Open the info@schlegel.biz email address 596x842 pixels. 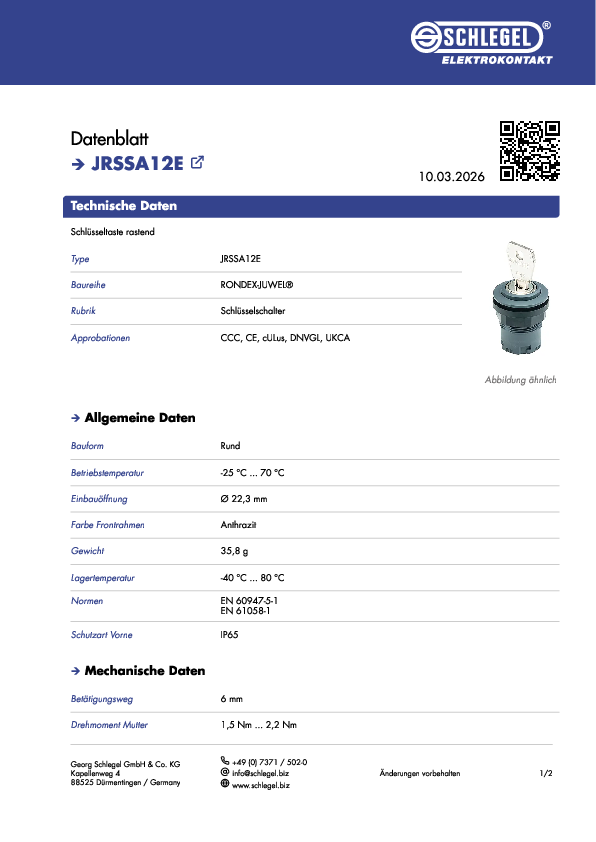pos(260,773)
